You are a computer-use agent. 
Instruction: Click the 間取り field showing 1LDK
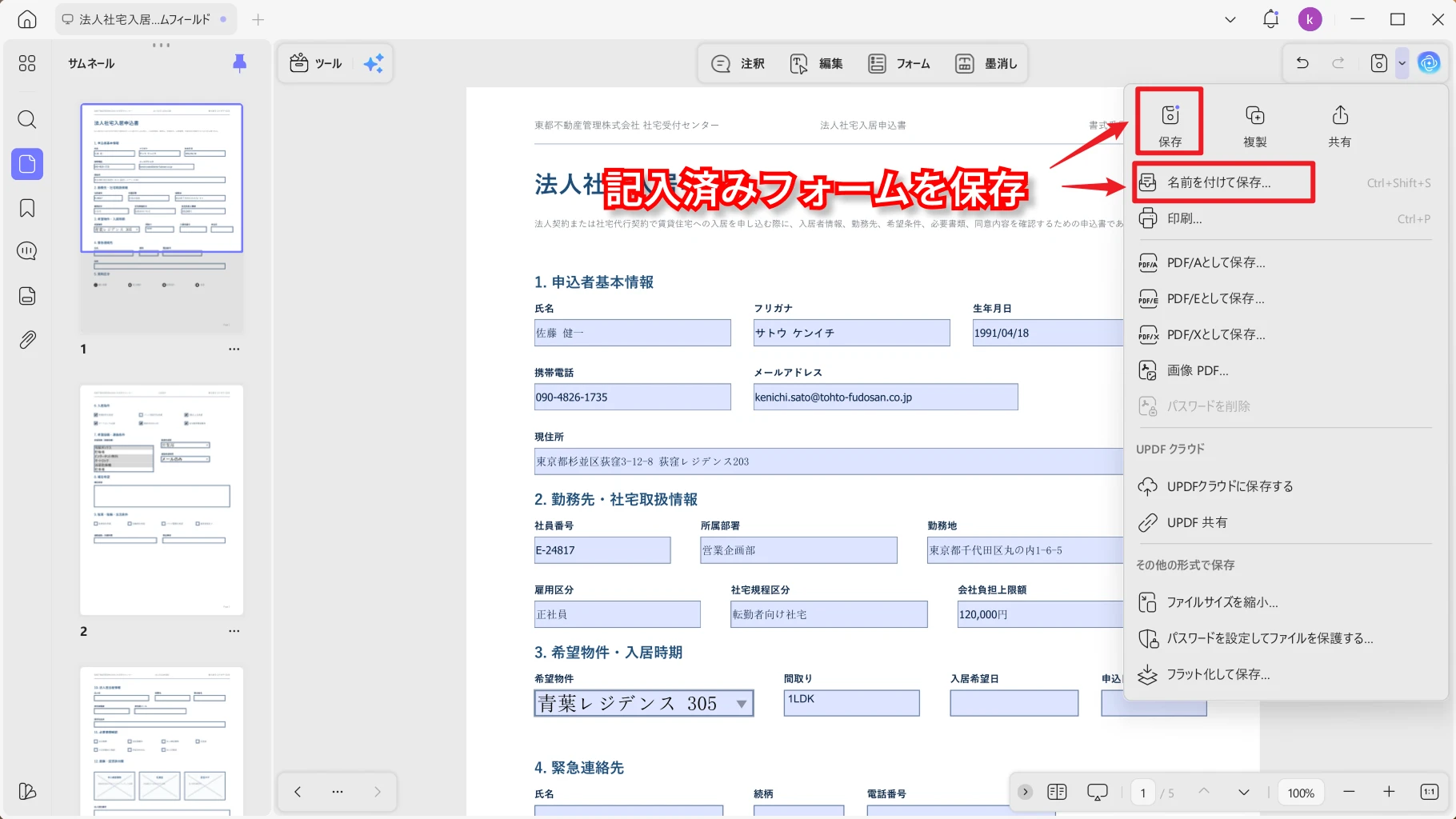[851, 703]
